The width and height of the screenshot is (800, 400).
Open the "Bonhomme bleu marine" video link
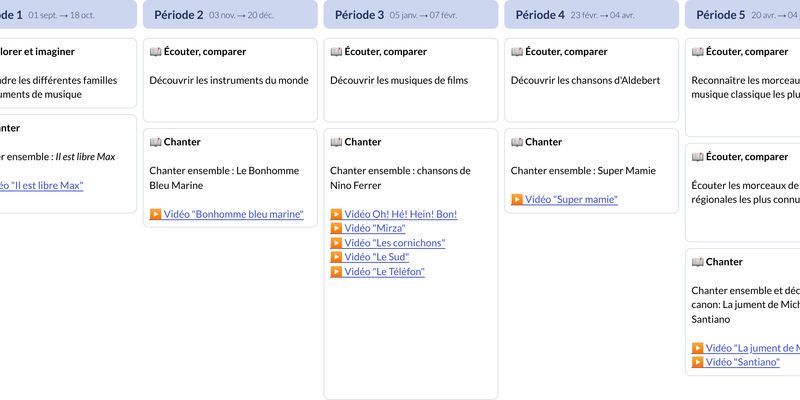pos(233,214)
